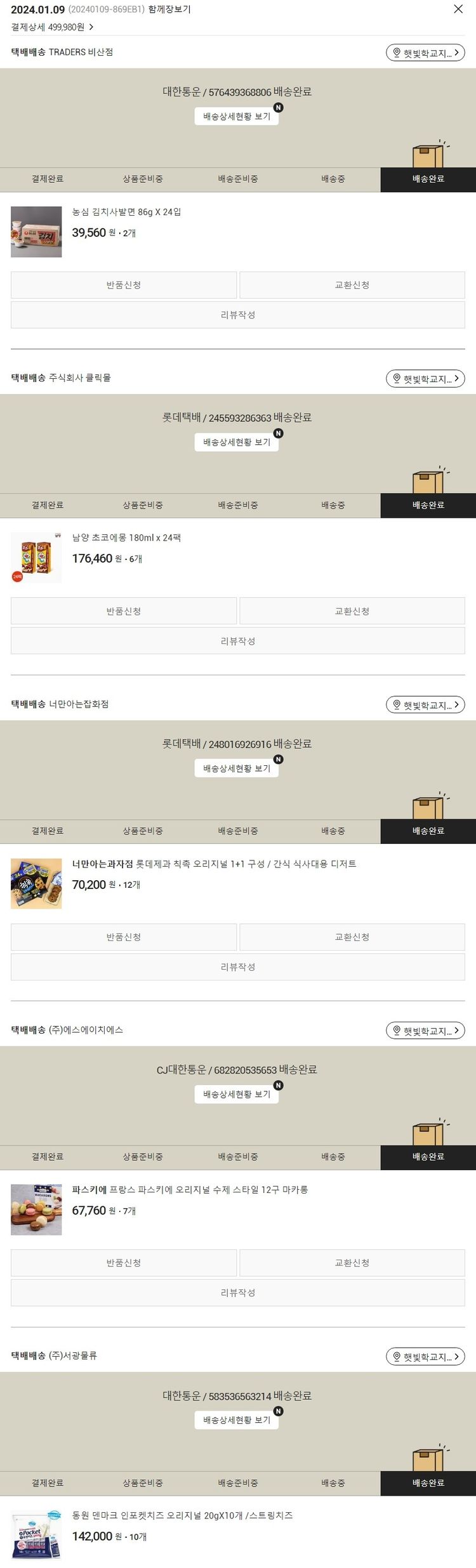
Task: Open delivery address pill for TRADERS 비산점
Action: coord(425,53)
